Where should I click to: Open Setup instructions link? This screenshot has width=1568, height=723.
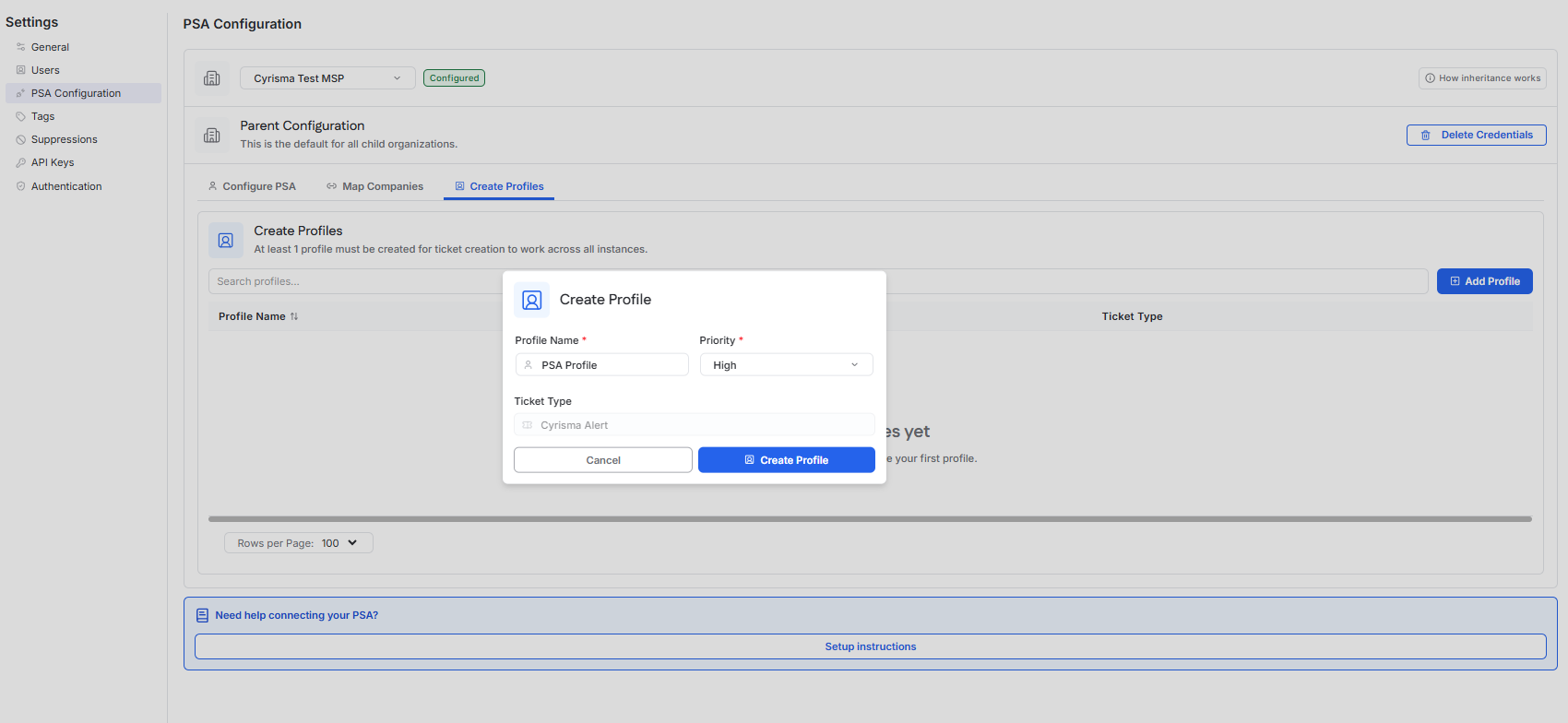(x=871, y=646)
